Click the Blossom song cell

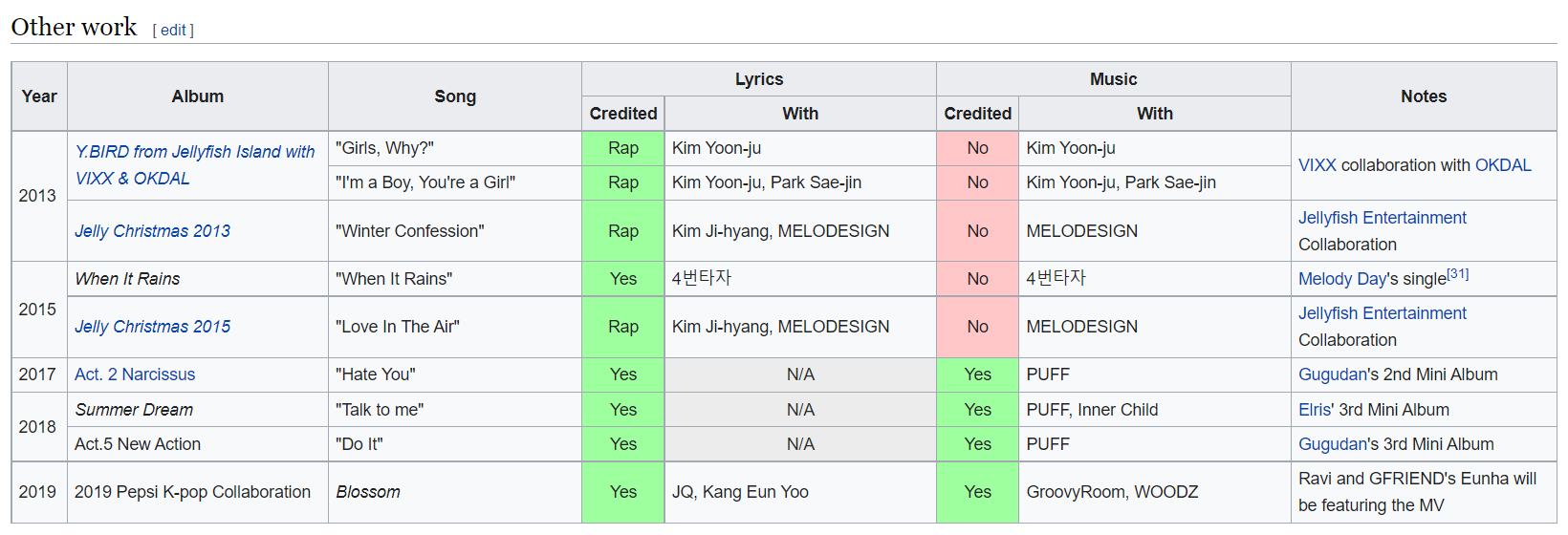(x=455, y=492)
